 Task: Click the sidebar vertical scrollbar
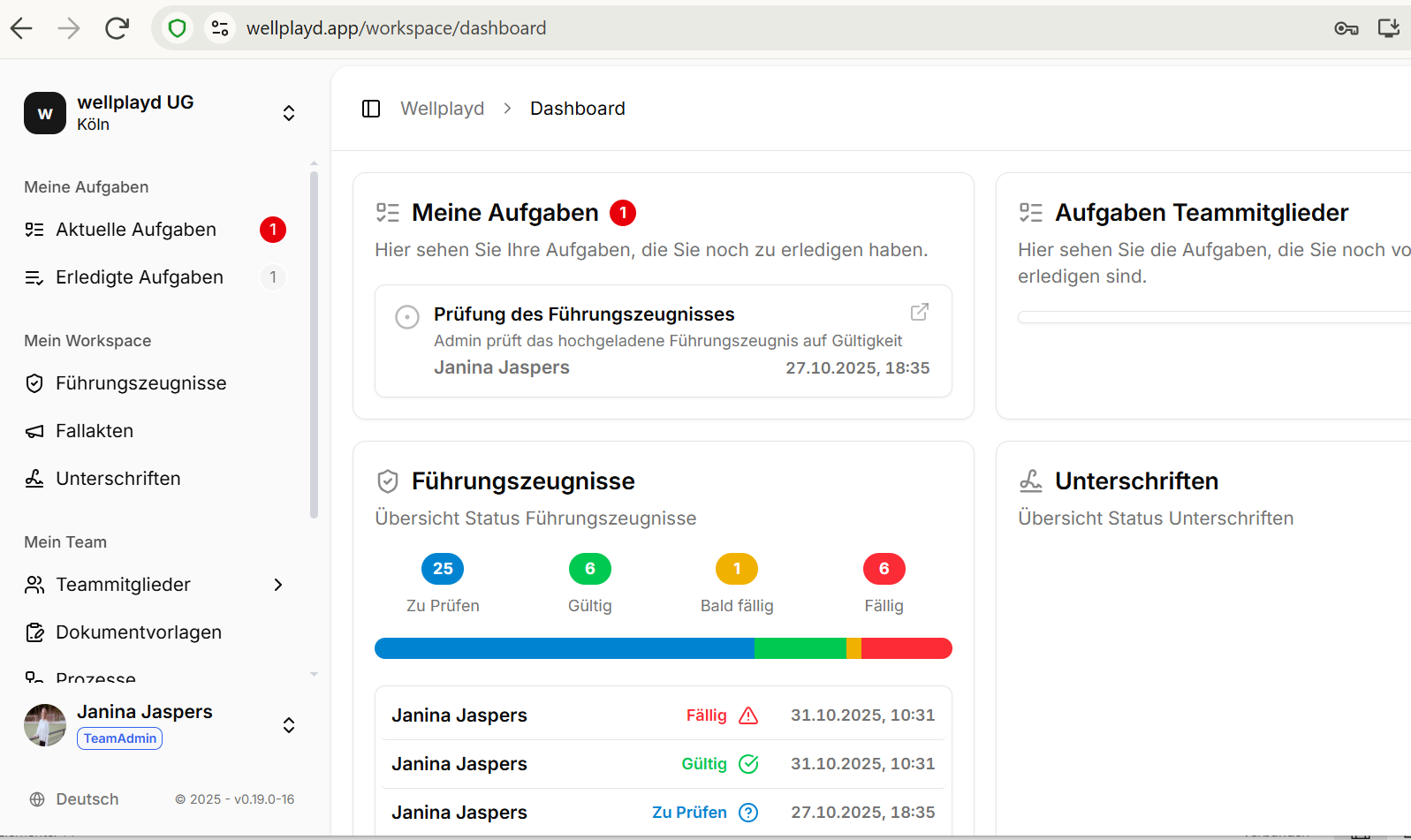click(314, 344)
